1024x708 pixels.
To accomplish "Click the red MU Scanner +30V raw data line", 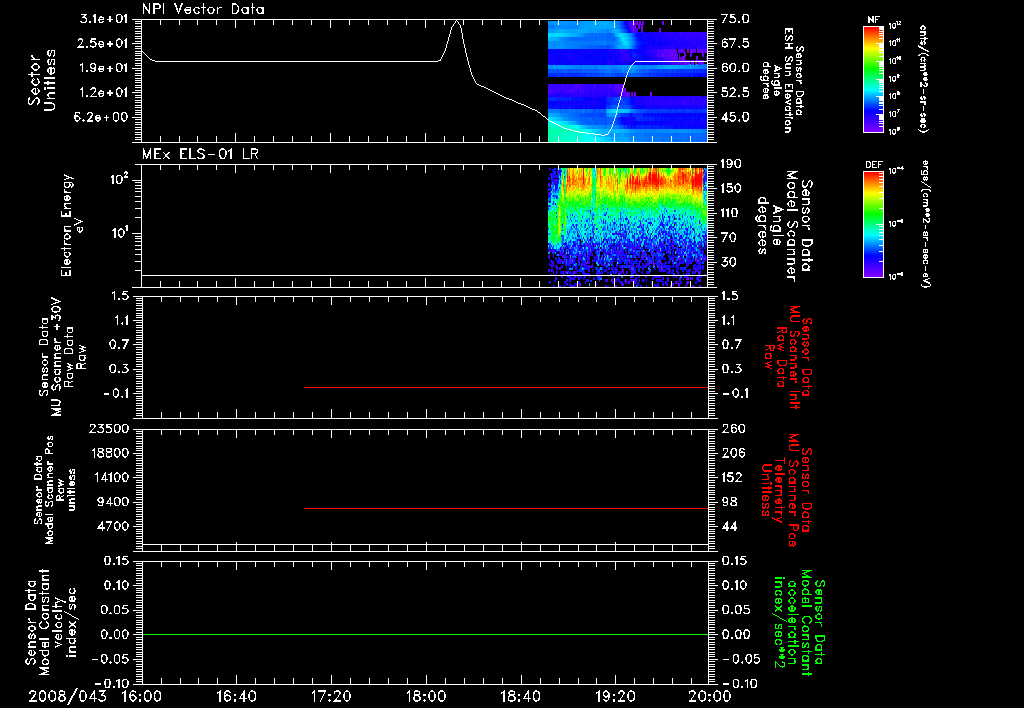I will pos(506,387).
